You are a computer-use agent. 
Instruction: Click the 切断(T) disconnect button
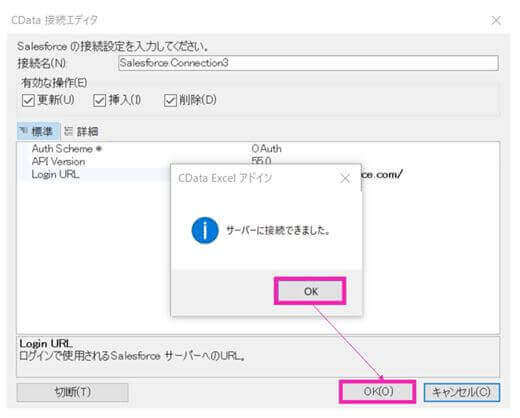[72, 392]
